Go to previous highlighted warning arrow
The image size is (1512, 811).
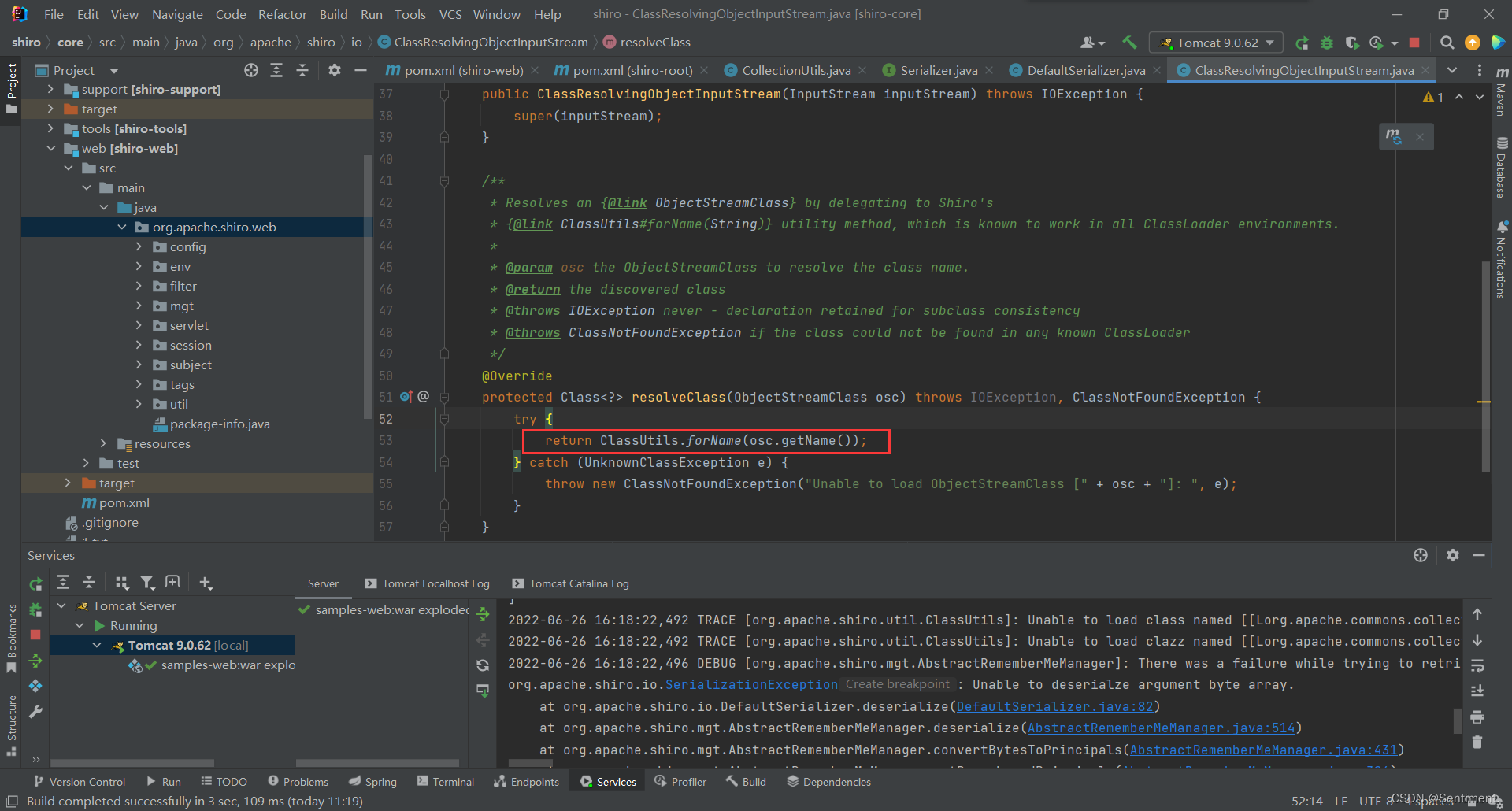(1459, 97)
